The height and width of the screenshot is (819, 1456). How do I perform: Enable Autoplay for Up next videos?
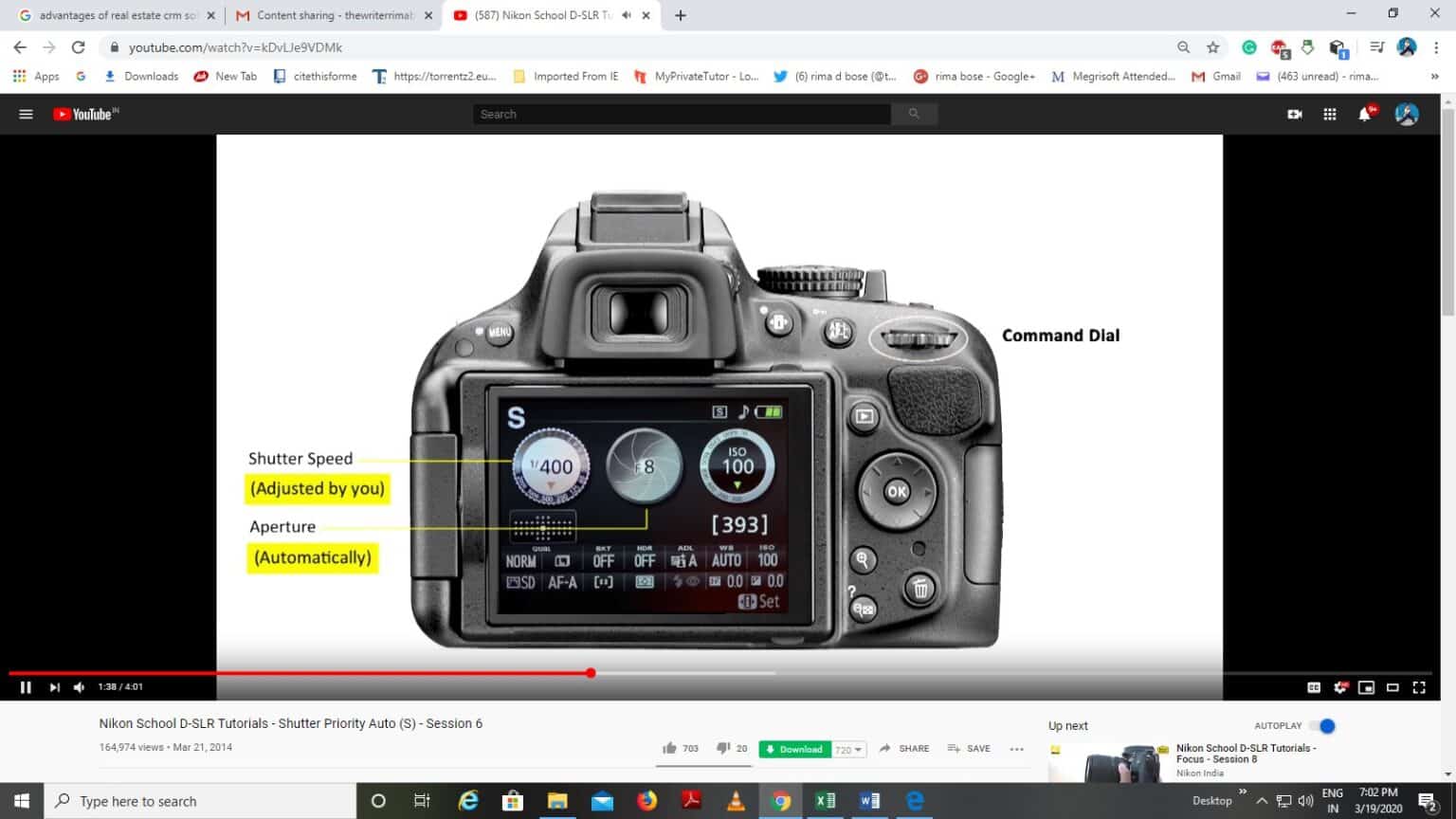pyautogui.click(x=1321, y=725)
